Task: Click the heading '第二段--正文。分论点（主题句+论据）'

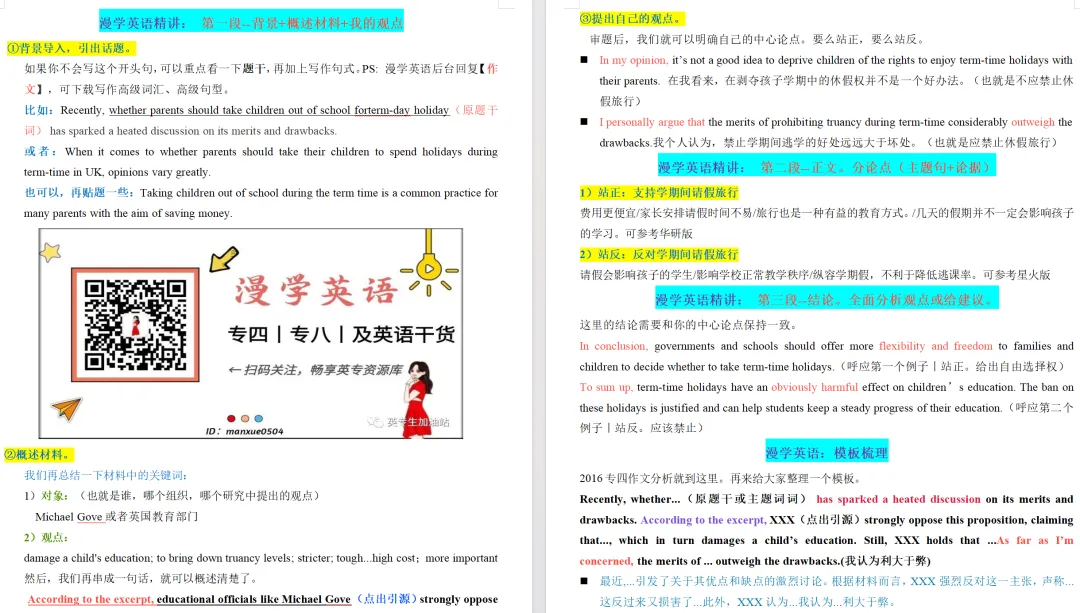Action: [x=878, y=167]
